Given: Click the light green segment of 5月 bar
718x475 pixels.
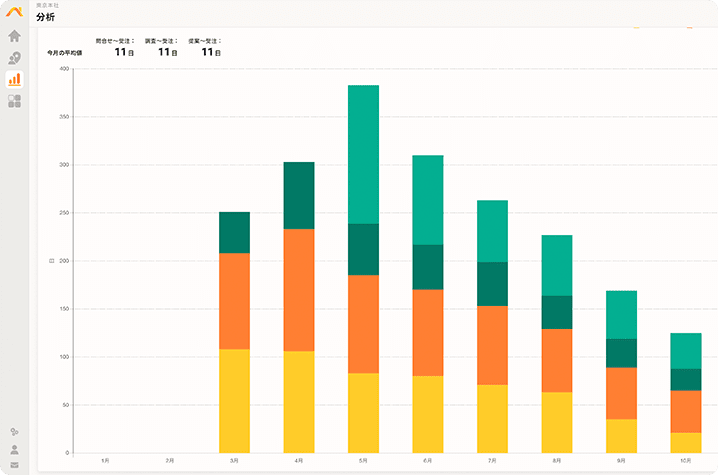Looking at the screenshot, I should 363,154.
